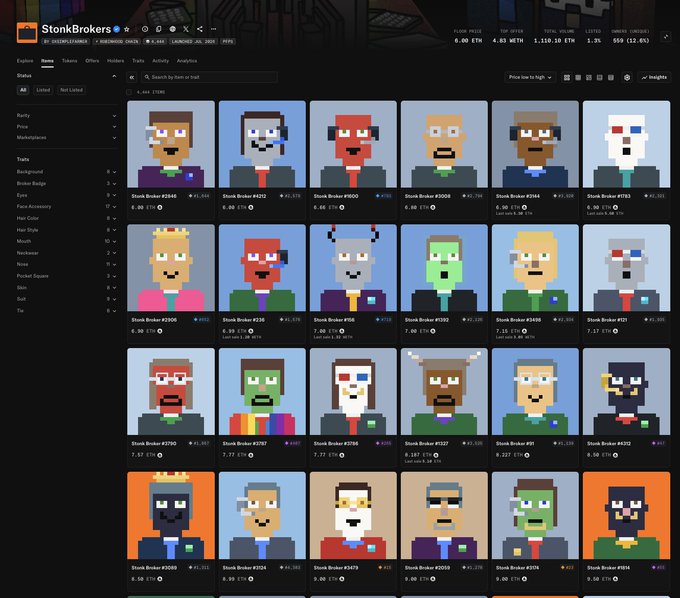This screenshot has width=680, height=598.
Task: Click the marketplace icon after 6.00 ETH on Stonk Broker #4212
Action: (251, 207)
